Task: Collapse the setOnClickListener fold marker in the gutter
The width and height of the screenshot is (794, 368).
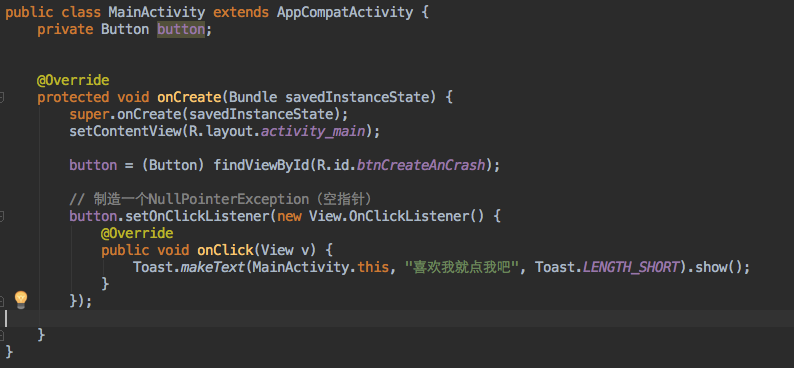Action: point(2,217)
